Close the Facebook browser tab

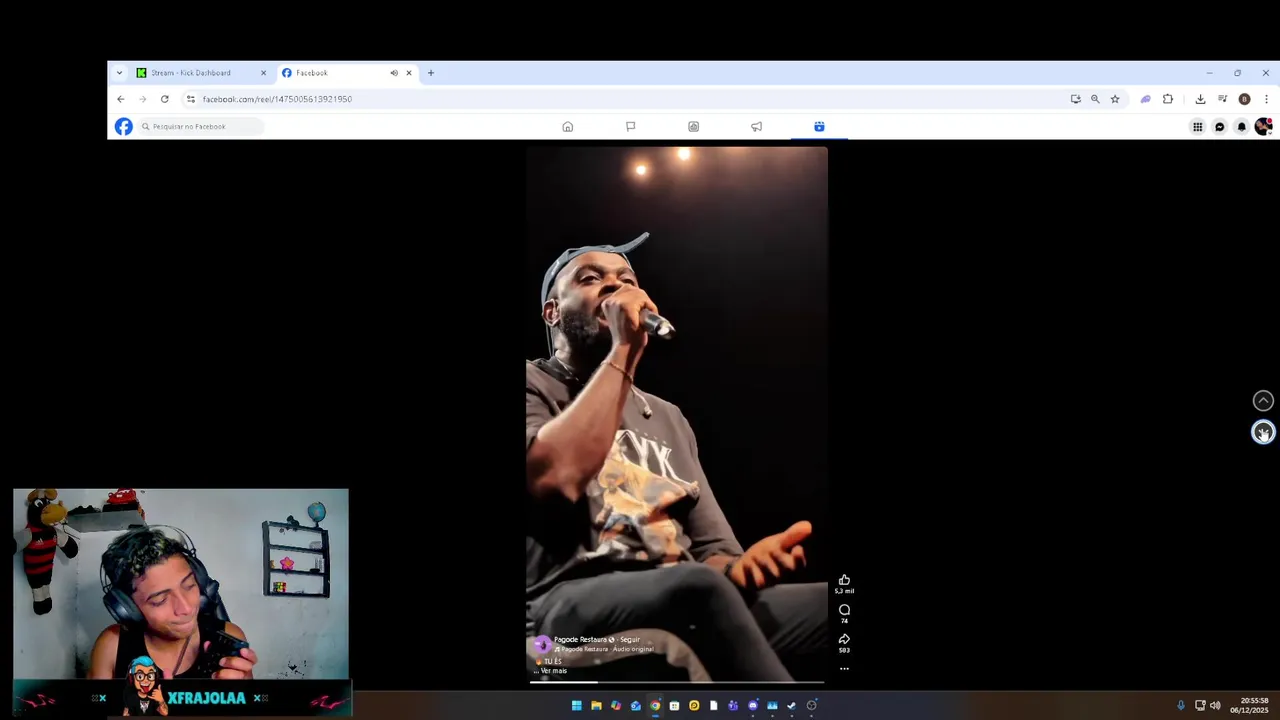pos(408,73)
